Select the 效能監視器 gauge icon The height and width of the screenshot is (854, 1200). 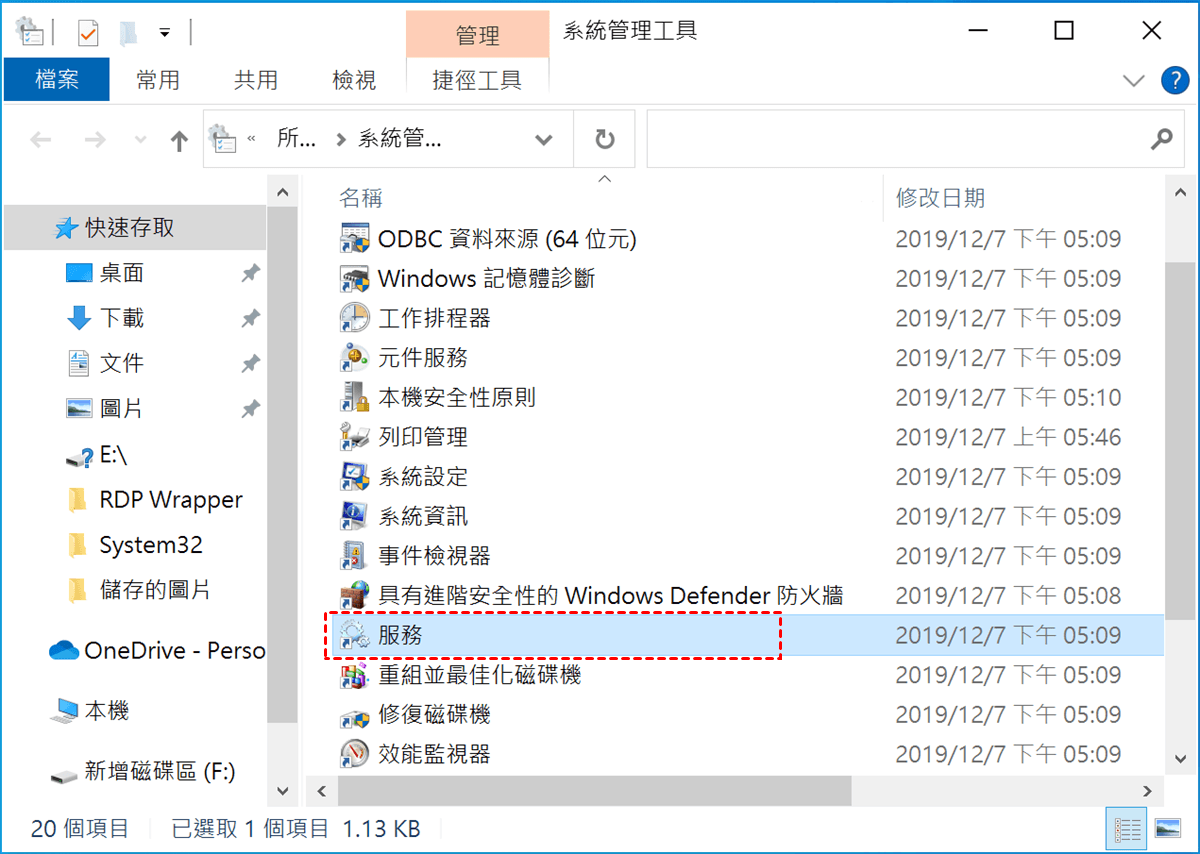355,754
